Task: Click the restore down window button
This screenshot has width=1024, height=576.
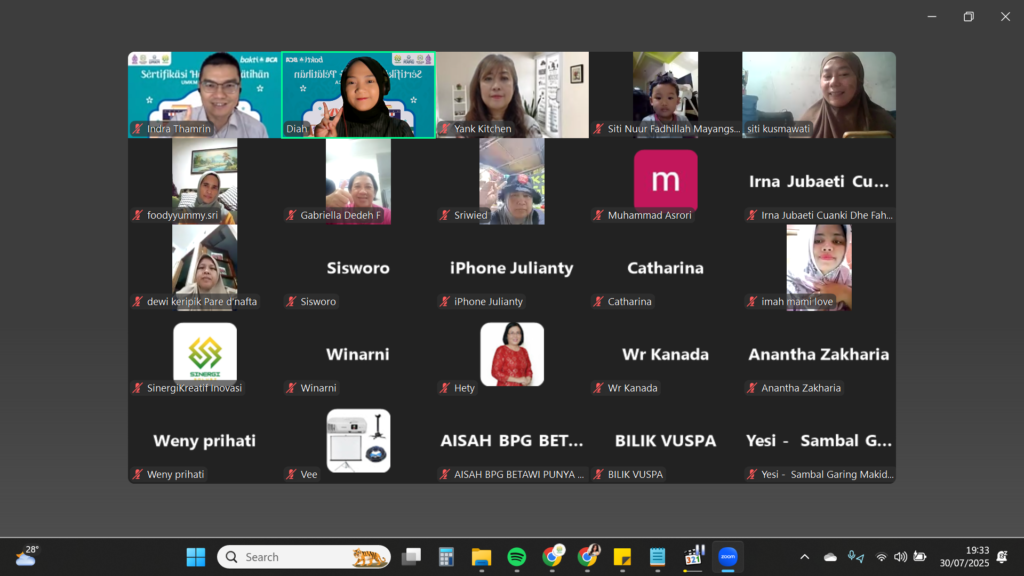Action: point(968,16)
